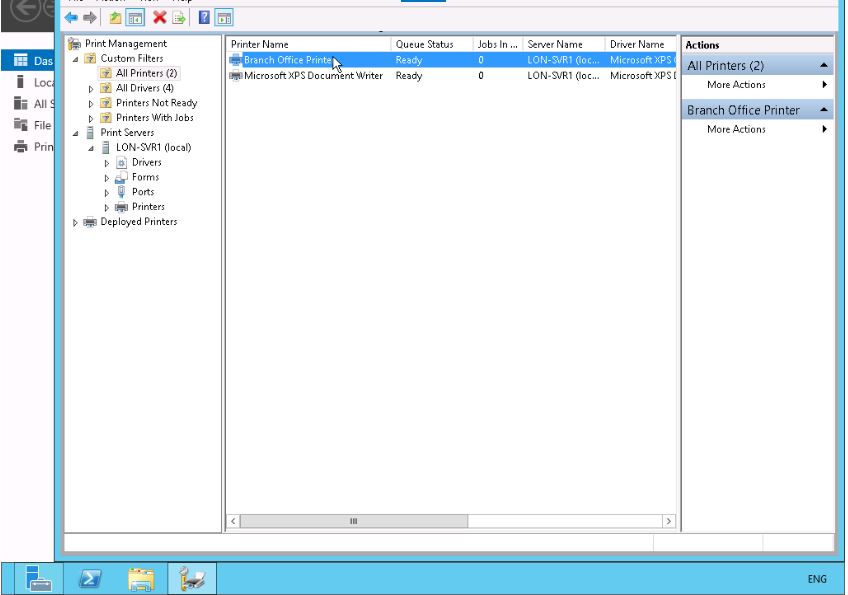Screen dimensions: 848x595
Task: Select Printers node under LON-SVR1
Action: pos(148,207)
